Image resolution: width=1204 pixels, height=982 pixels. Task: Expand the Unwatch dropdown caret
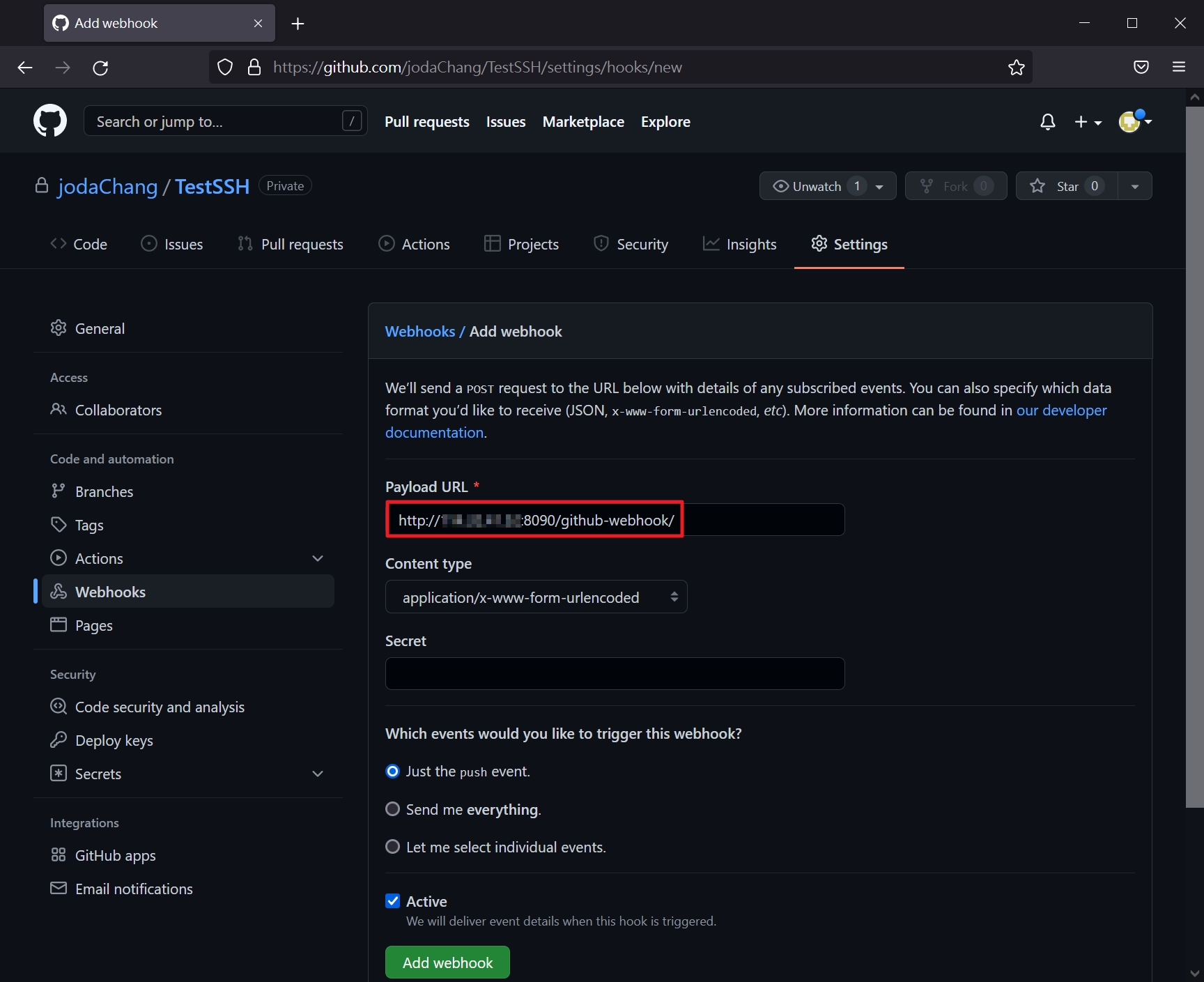(x=879, y=187)
